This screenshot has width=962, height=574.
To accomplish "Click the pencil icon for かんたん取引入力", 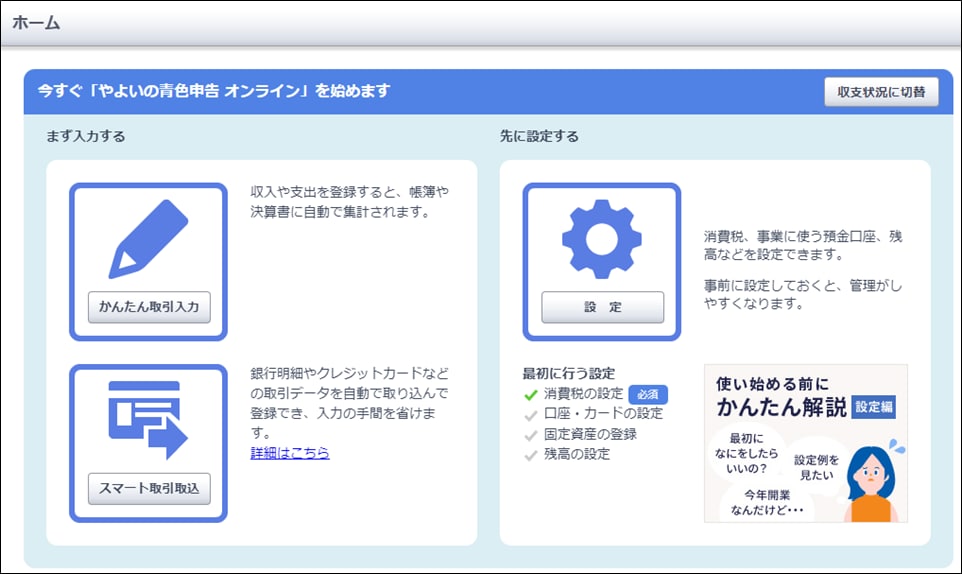I will pyautogui.click(x=148, y=239).
